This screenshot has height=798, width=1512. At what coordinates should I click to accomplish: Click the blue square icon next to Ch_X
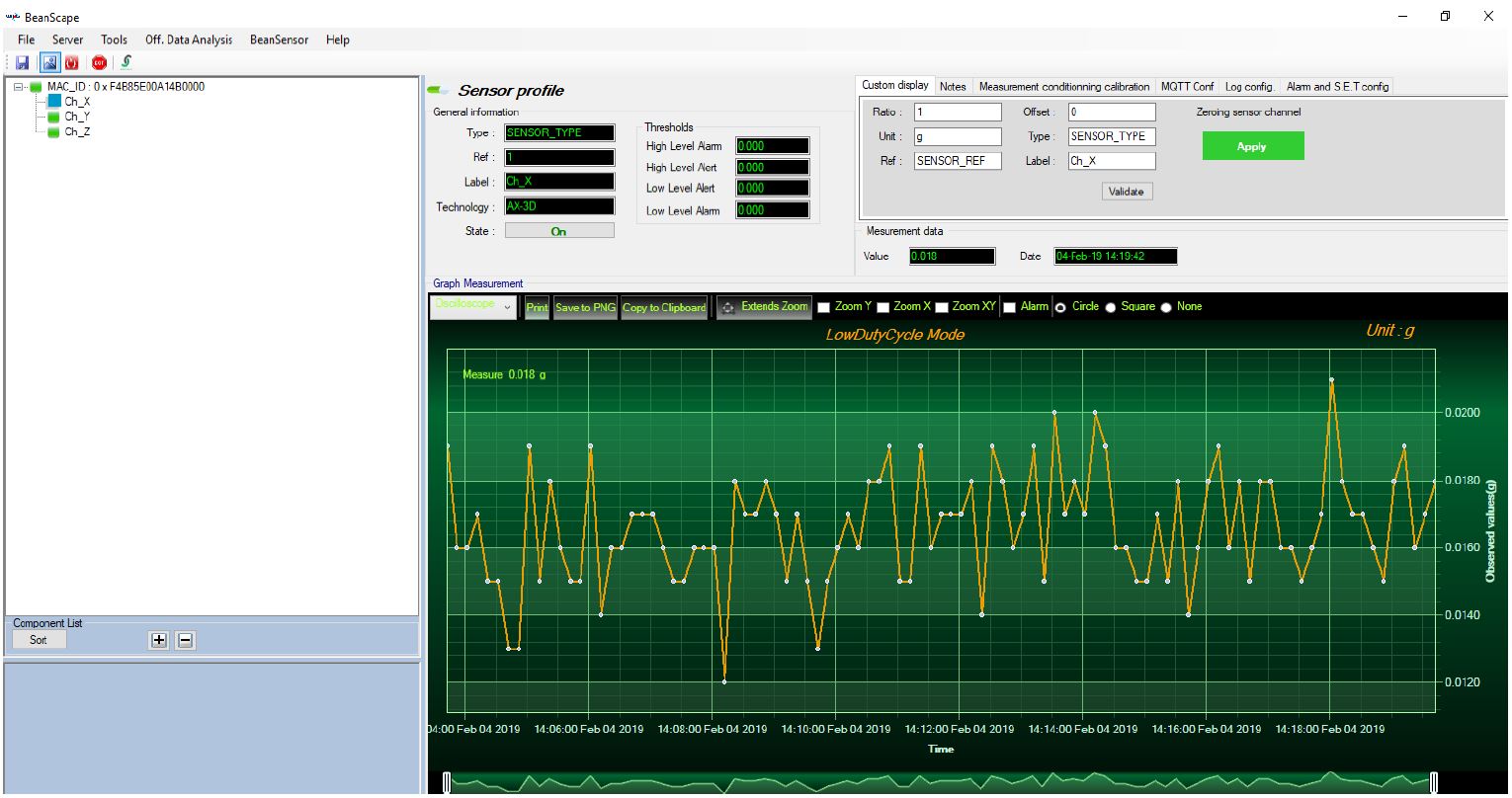pos(54,102)
